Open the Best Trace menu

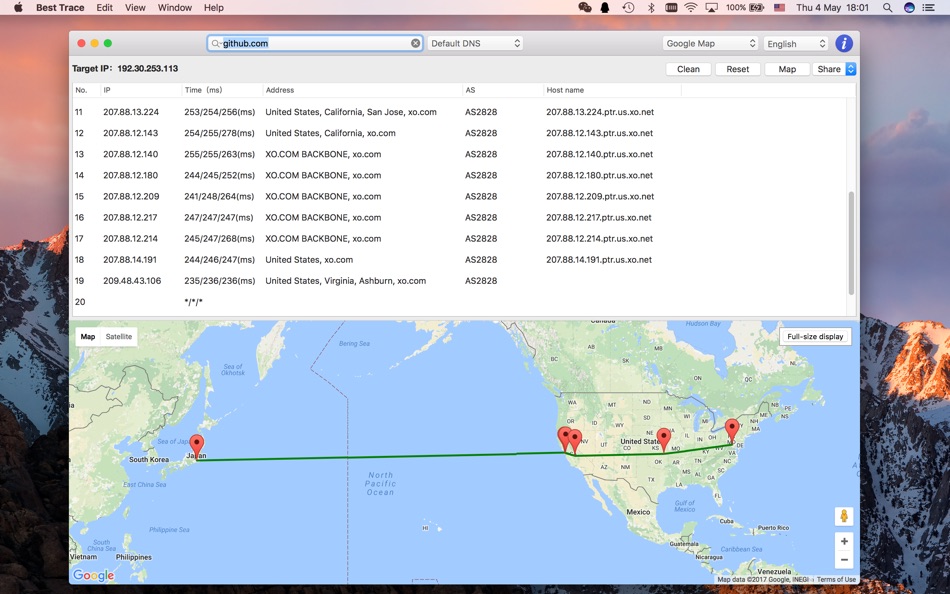pos(60,7)
